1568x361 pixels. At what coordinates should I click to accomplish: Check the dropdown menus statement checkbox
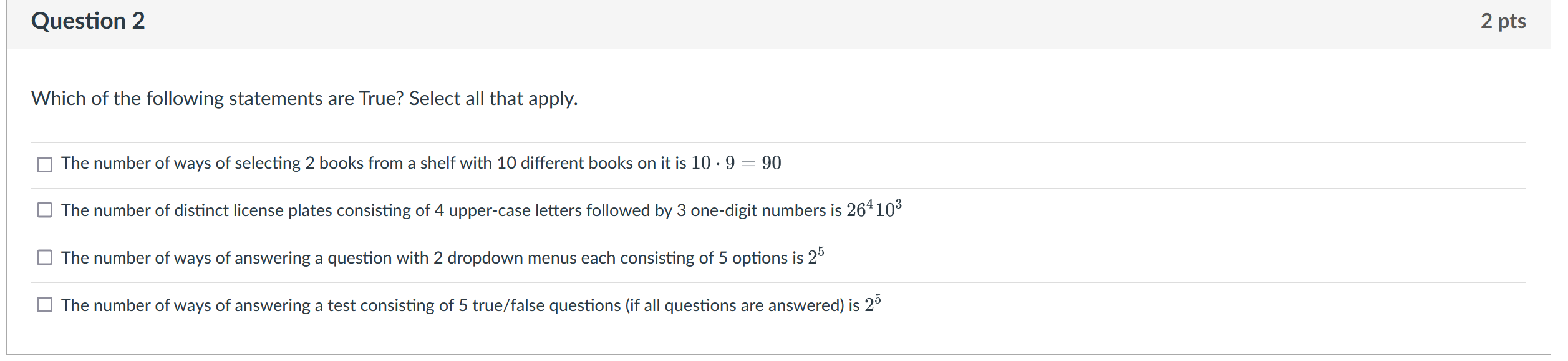tap(44, 257)
